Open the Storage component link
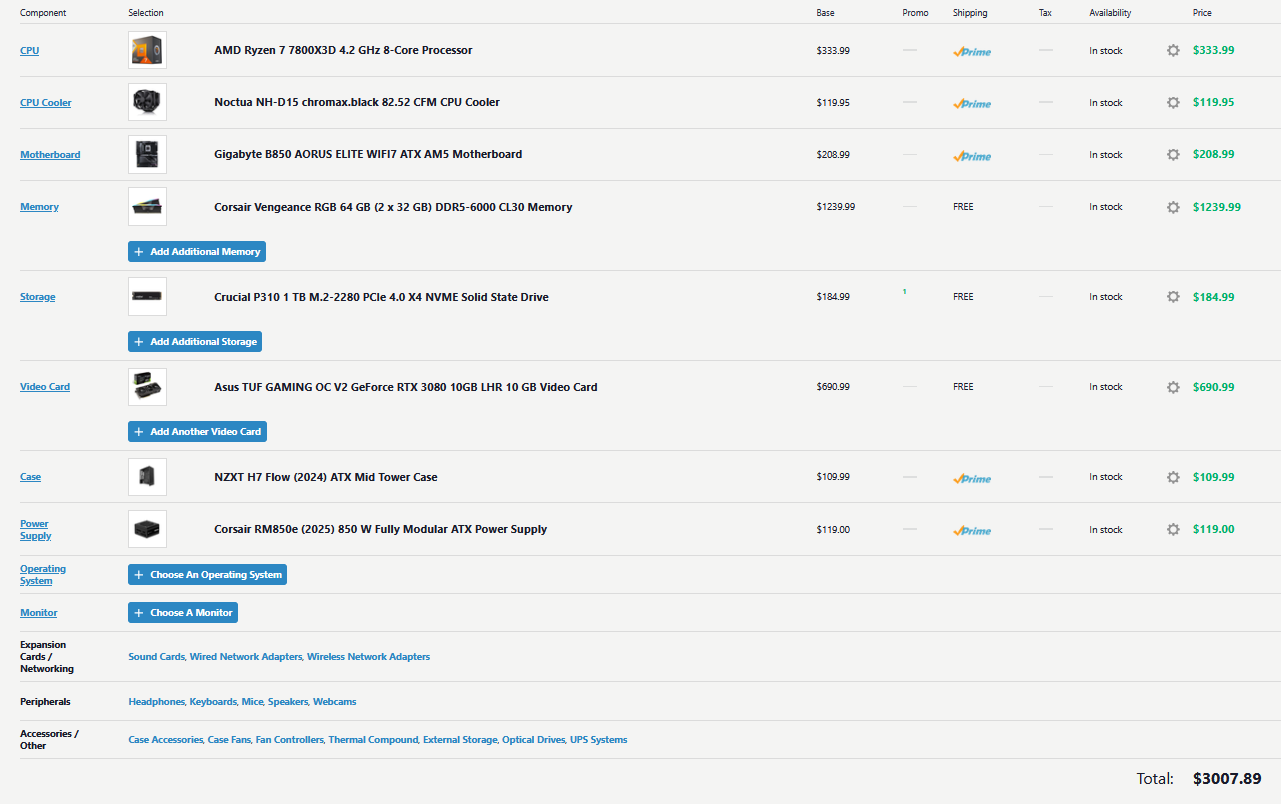Viewport: 1281px width, 804px height. (38, 297)
